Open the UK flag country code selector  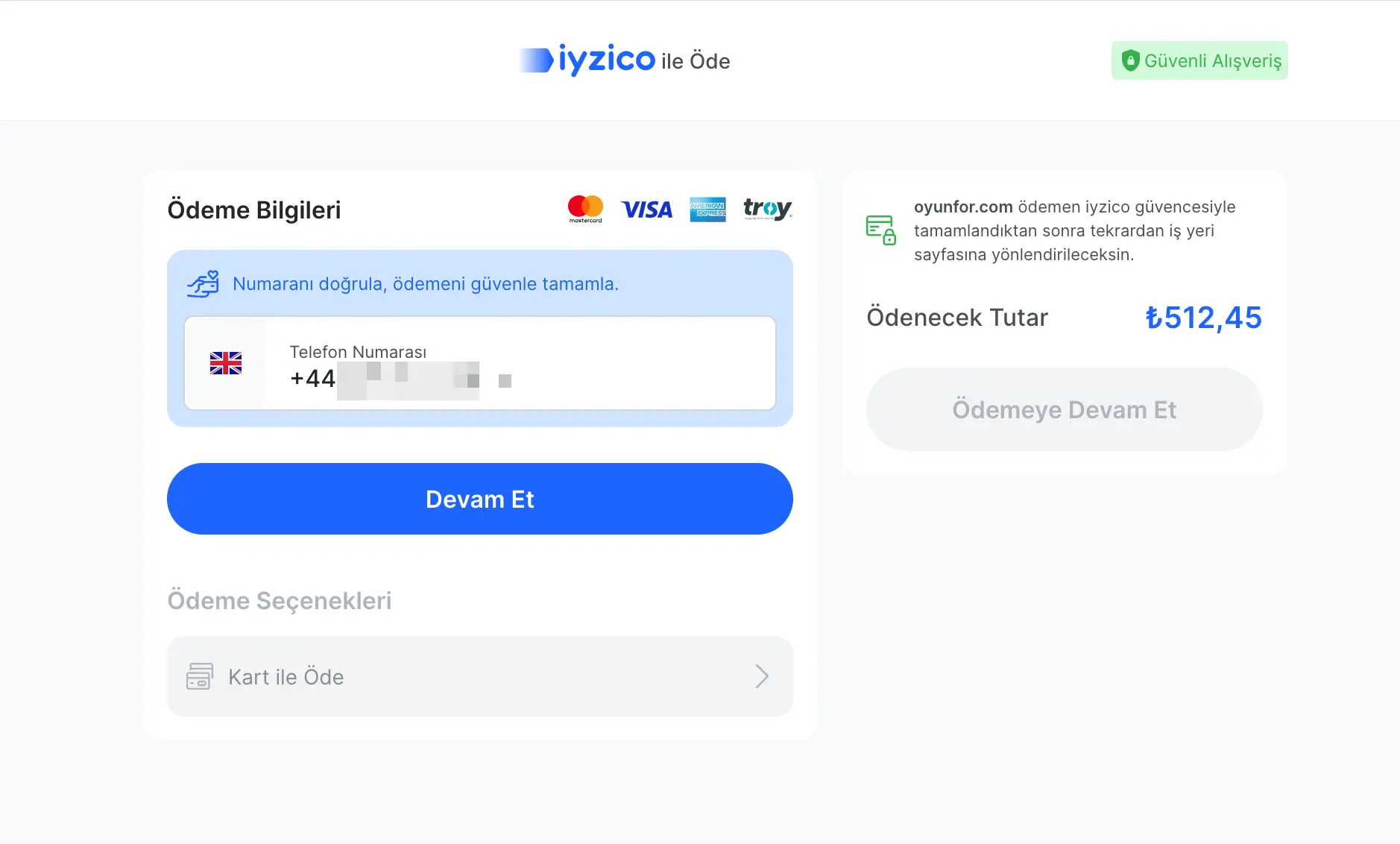click(226, 363)
